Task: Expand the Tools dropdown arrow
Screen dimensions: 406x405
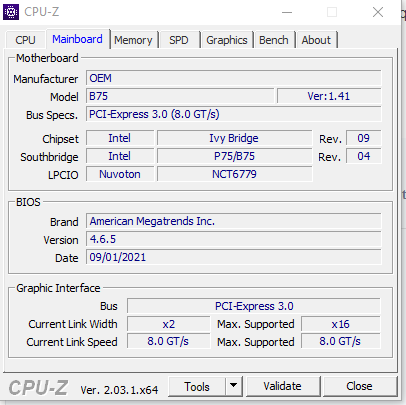Action: click(234, 387)
